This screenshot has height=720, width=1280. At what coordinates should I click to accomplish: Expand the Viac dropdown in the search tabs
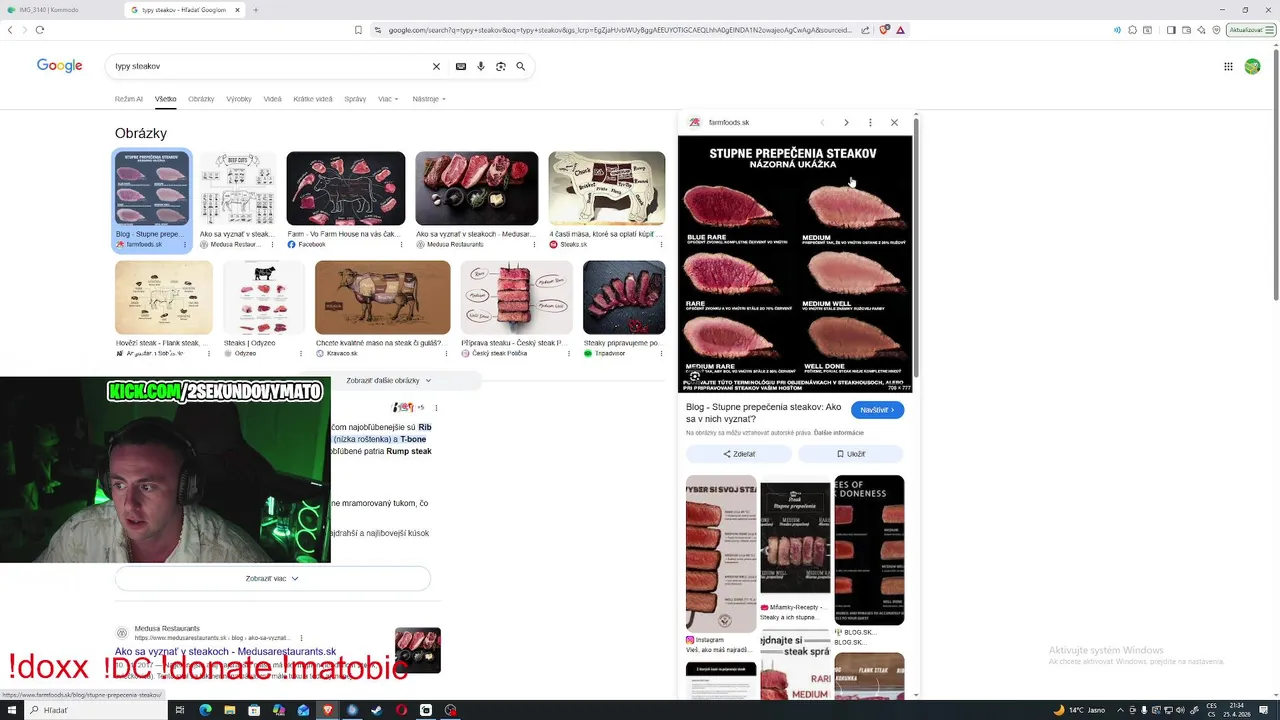pyautogui.click(x=388, y=99)
